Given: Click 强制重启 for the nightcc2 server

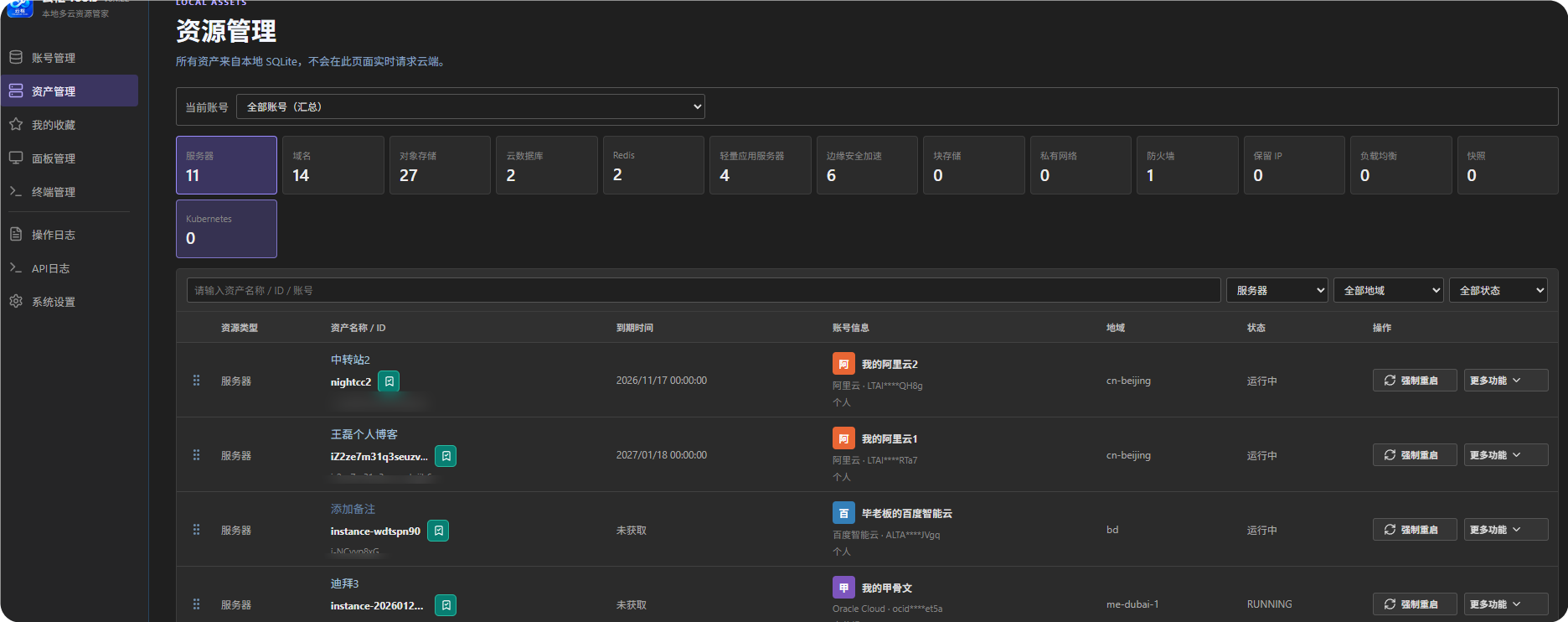Looking at the screenshot, I should coord(1415,381).
